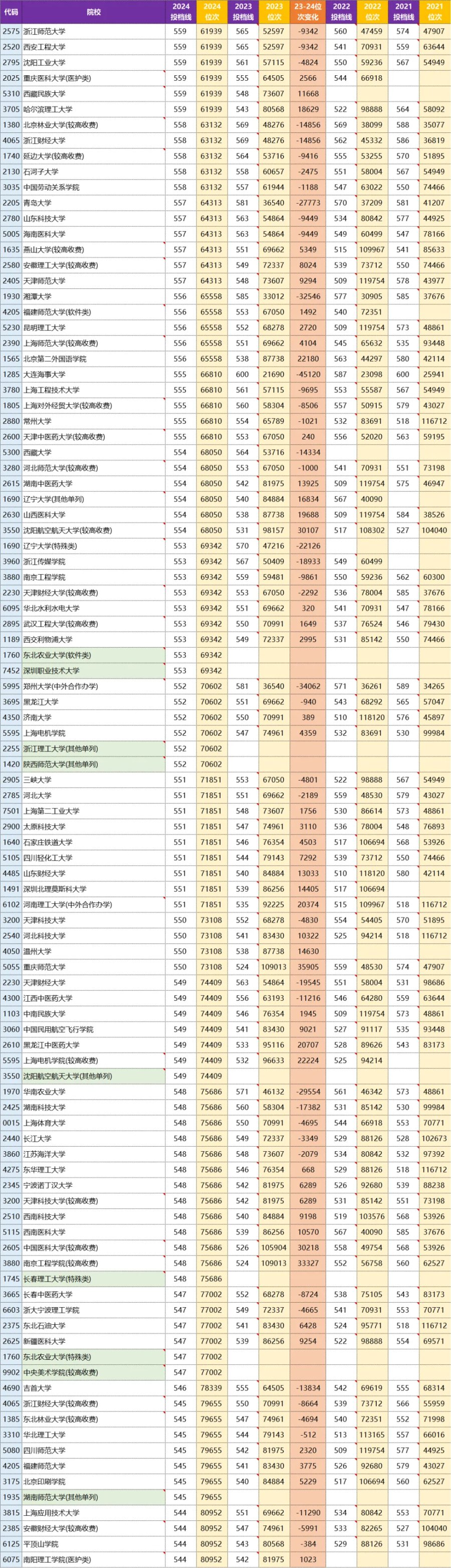
Task: Select the 院校 column header
Action: click(x=94, y=12)
